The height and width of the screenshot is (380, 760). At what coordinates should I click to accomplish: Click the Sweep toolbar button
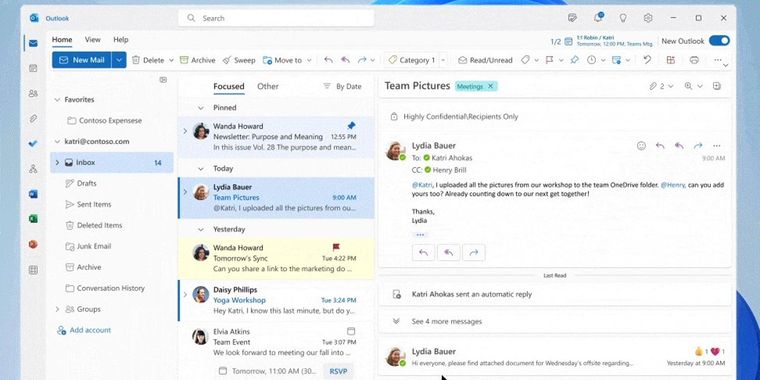(x=239, y=60)
